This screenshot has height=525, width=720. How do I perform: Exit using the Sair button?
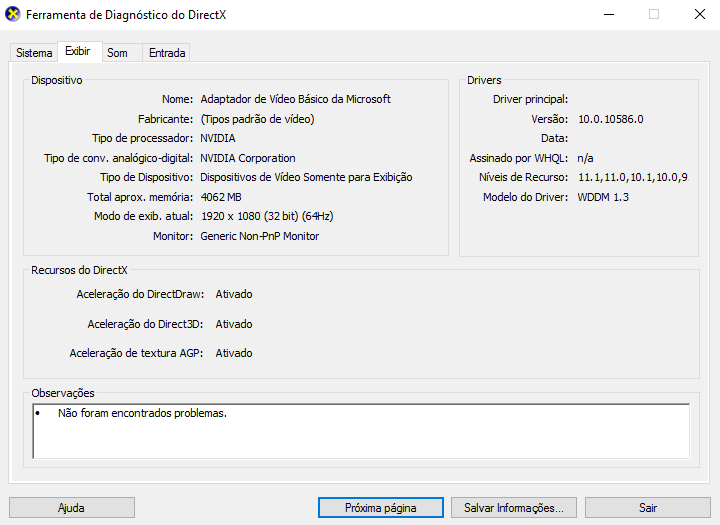click(x=647, y=508)
